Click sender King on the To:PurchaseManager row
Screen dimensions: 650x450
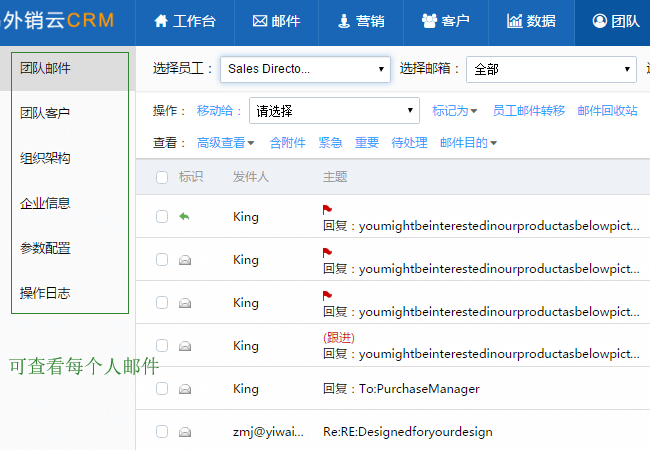click(x=246, y=389)
